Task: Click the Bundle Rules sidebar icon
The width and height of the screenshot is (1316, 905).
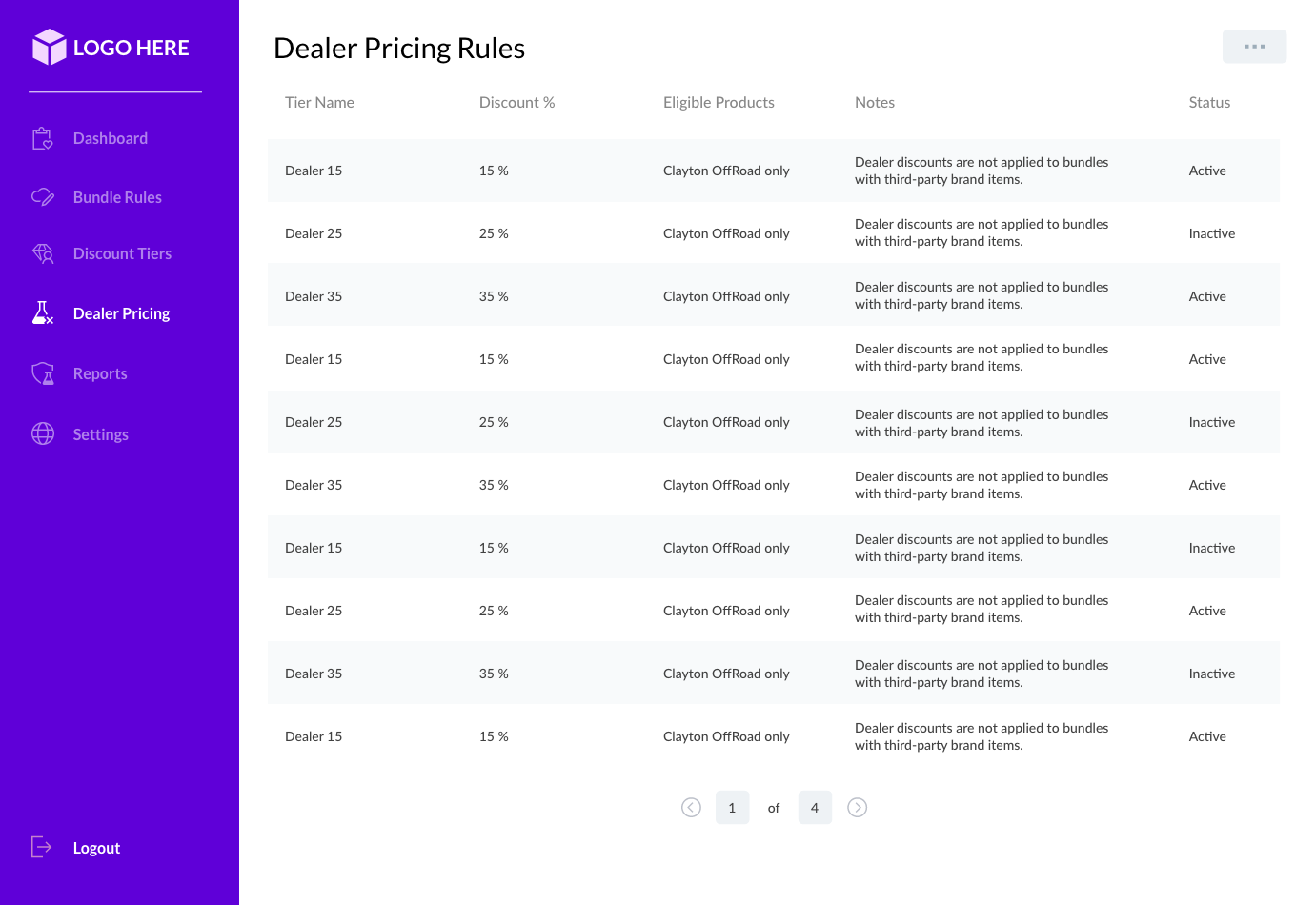Action: [x=43, y=197]
